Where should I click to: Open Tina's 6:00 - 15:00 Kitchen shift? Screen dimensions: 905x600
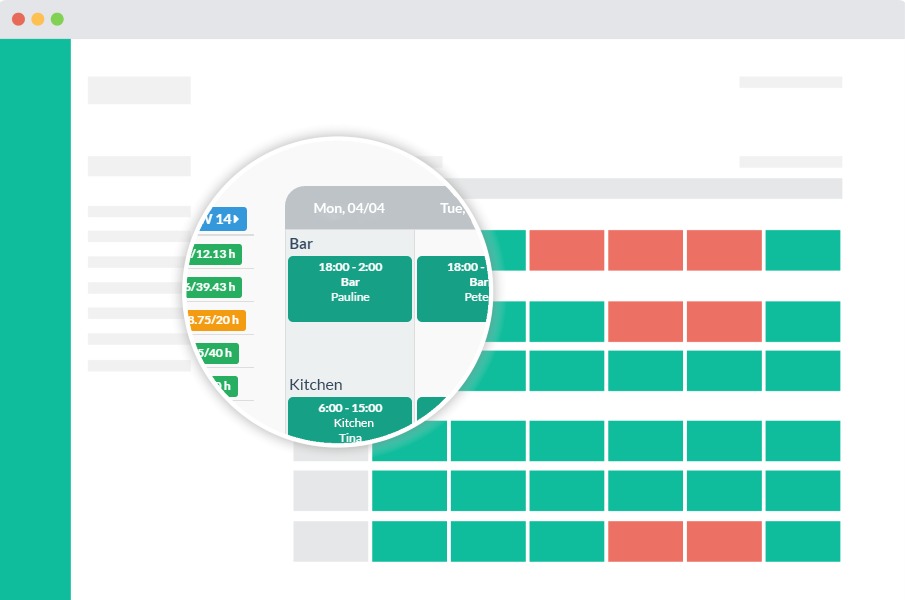tap(349, 418)
